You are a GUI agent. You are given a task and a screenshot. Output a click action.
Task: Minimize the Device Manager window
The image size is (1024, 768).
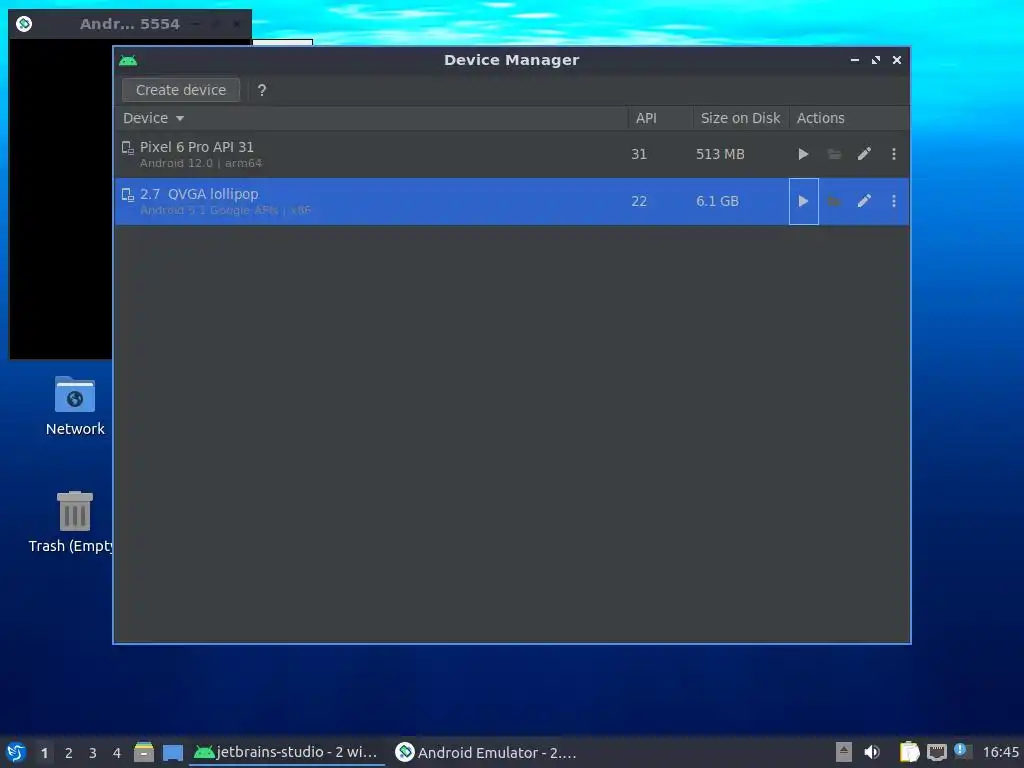pos(854,60)
